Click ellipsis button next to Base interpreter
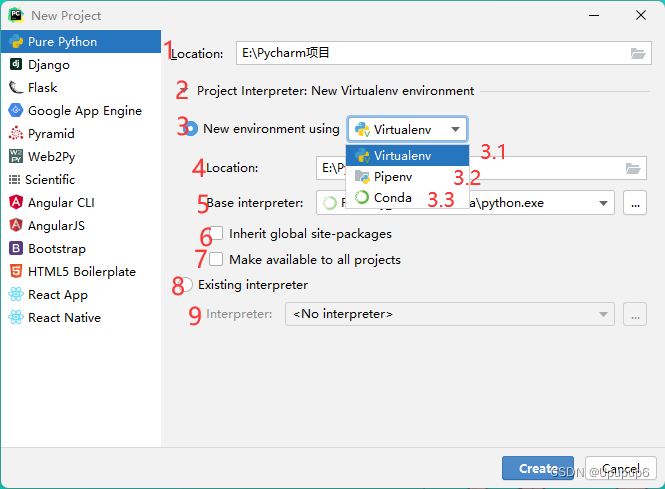Viewport: 665px width, 489px height. click(x=635, y=203)
